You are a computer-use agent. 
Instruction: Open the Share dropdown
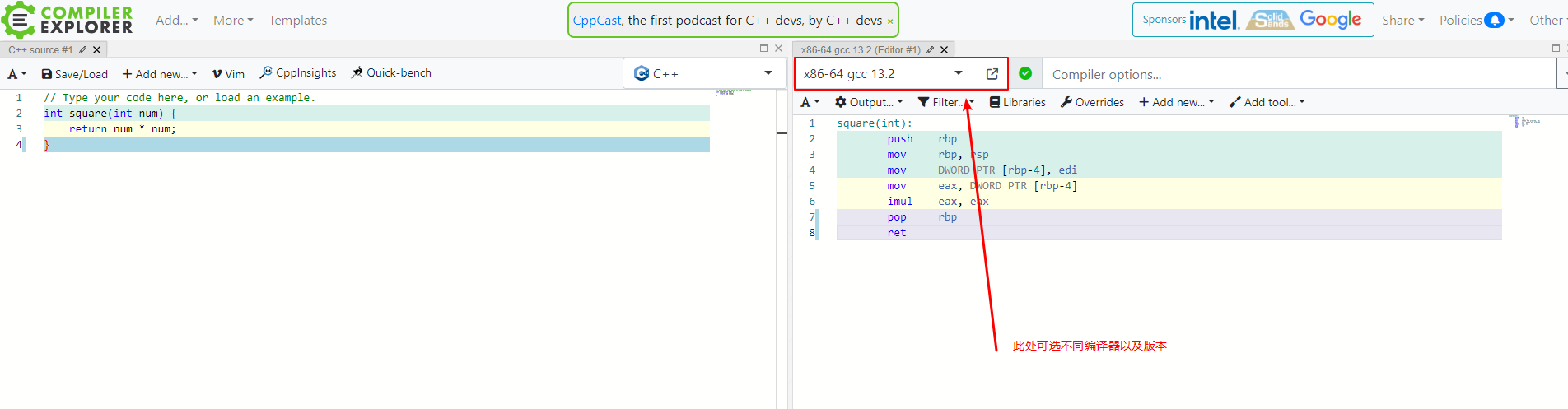click(1402, 20)
